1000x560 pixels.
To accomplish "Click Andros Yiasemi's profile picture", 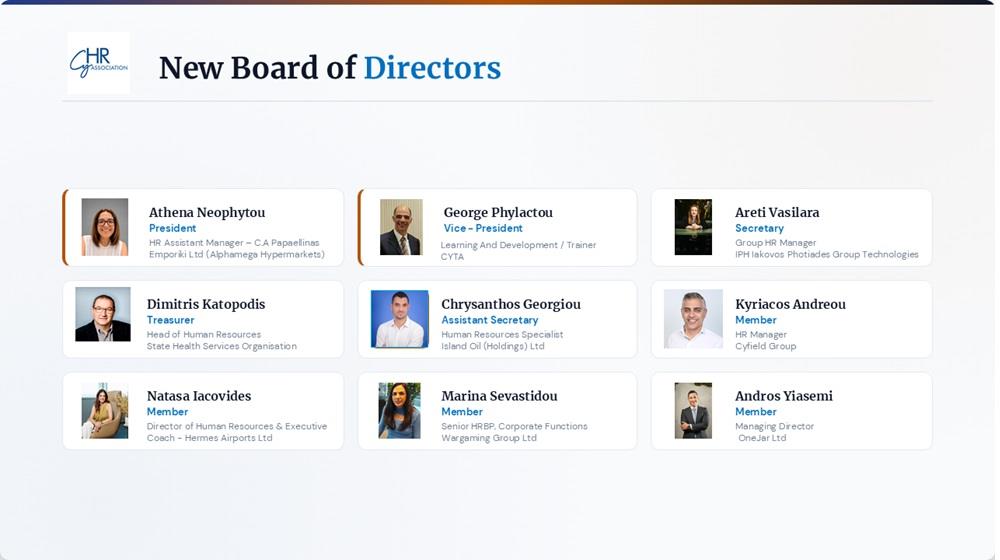I will click(693, 411).
